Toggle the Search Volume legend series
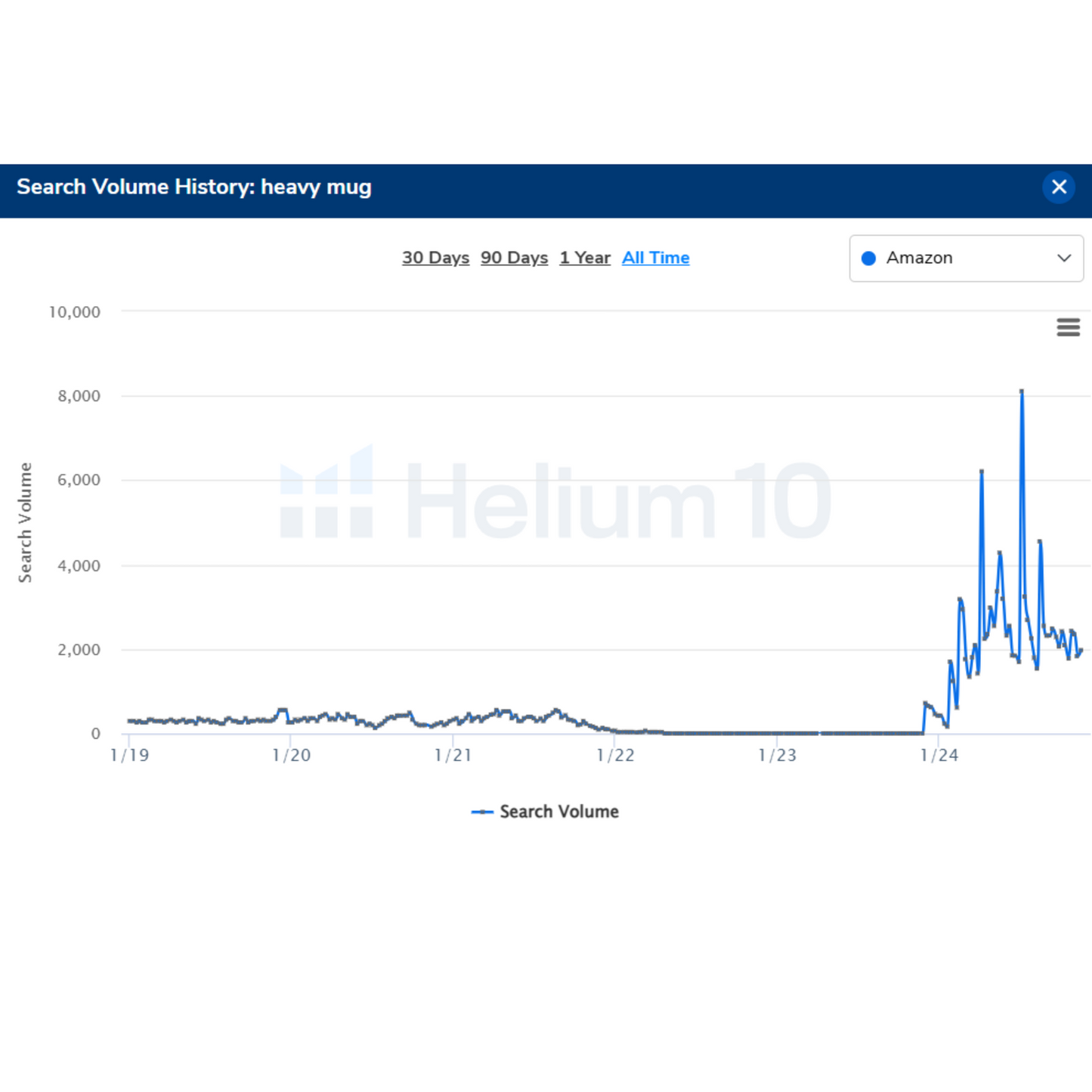Viewport: 1092px width, 1092px height. pos(545,812)
